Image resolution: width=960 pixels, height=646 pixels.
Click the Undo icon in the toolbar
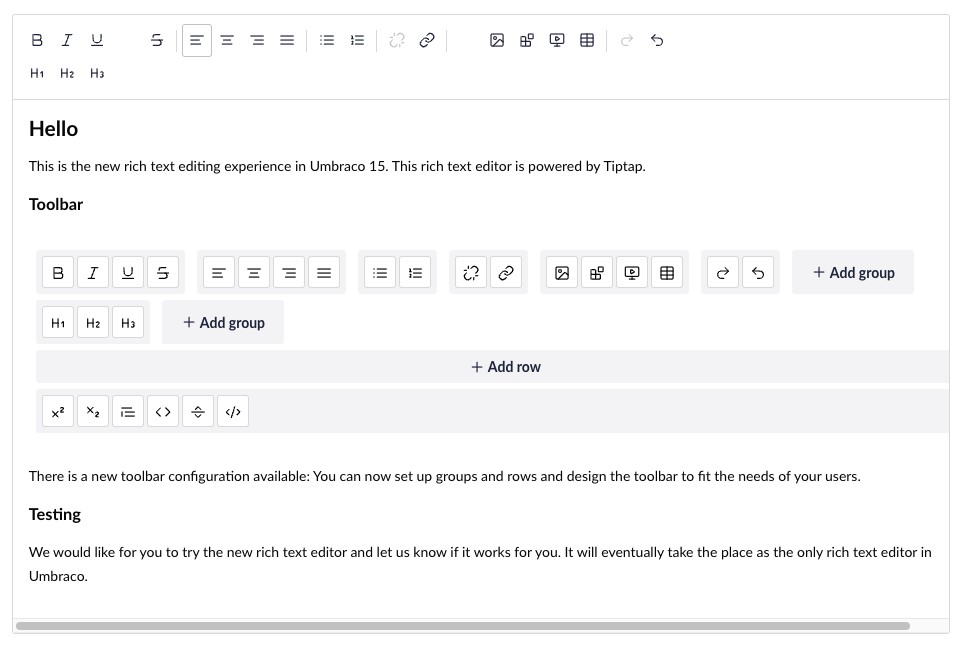657,40
